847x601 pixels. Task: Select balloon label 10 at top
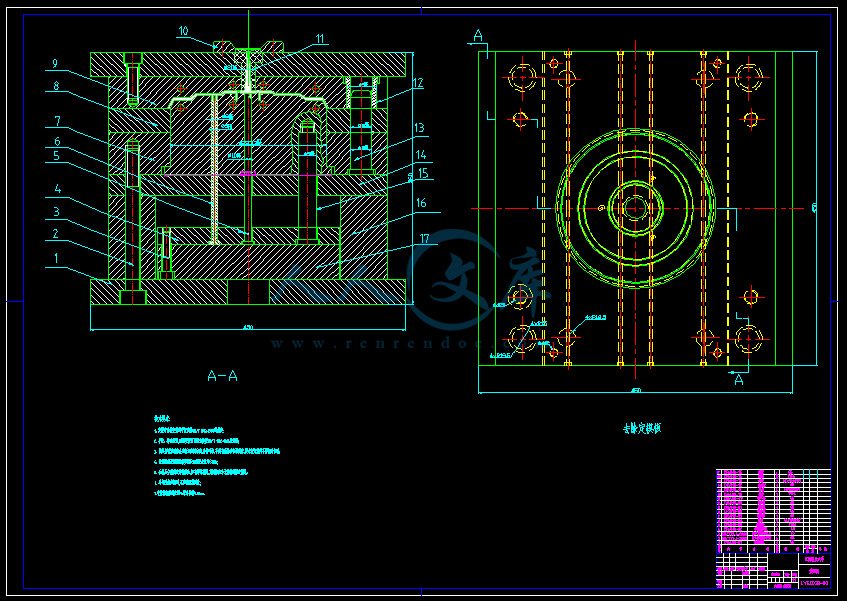[183, 31]
